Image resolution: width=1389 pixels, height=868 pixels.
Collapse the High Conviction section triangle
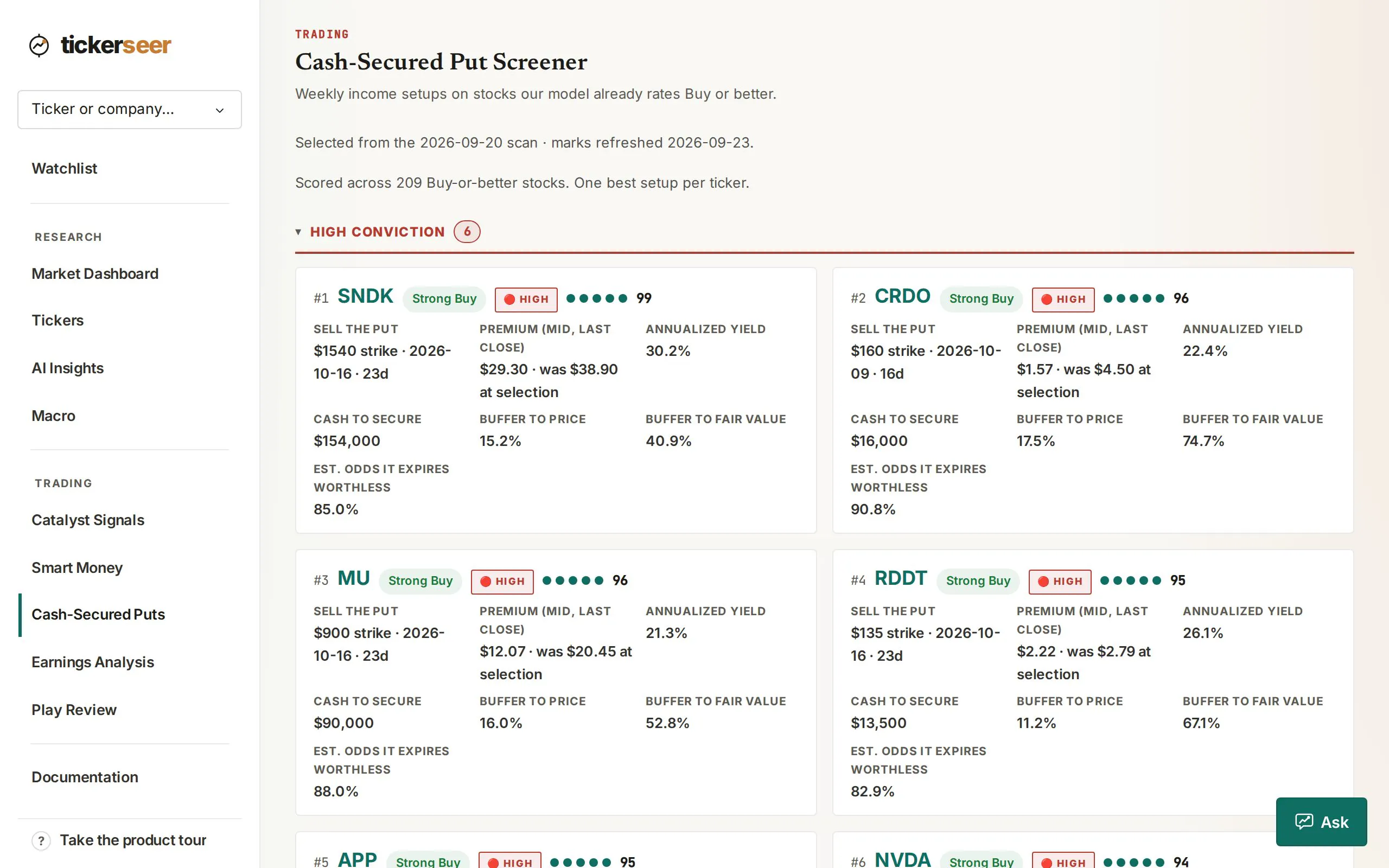(x=298, y=232)
